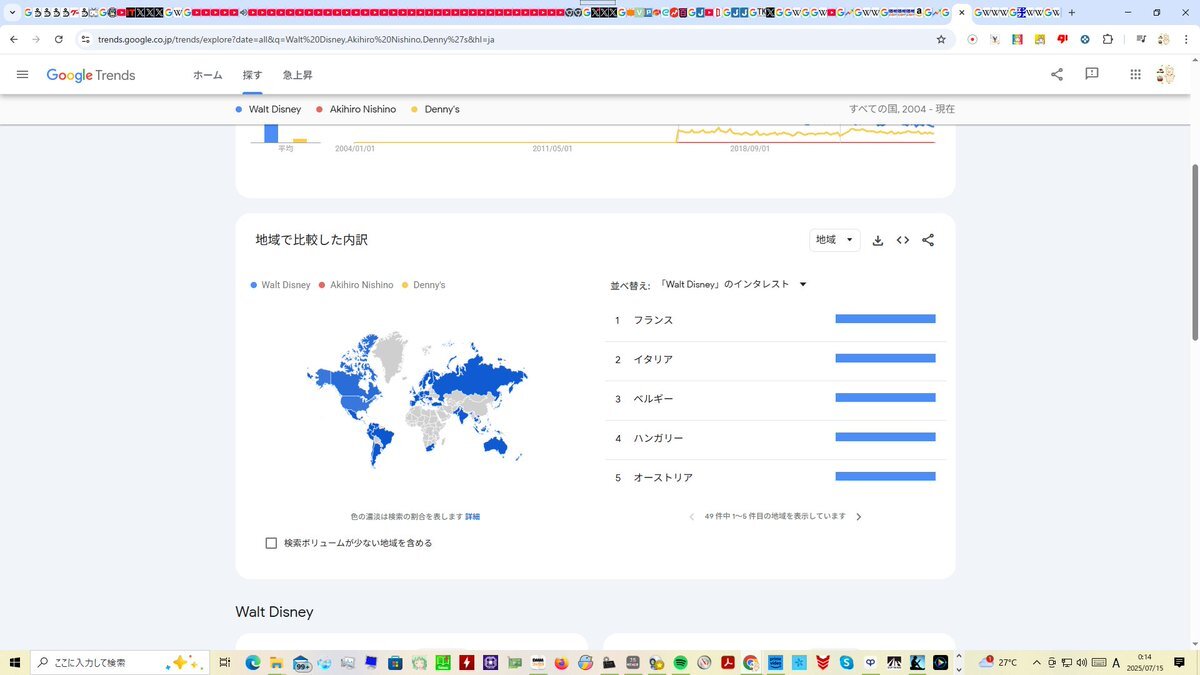
Task: Select フランス in the region list
Action: coord(653,320)
